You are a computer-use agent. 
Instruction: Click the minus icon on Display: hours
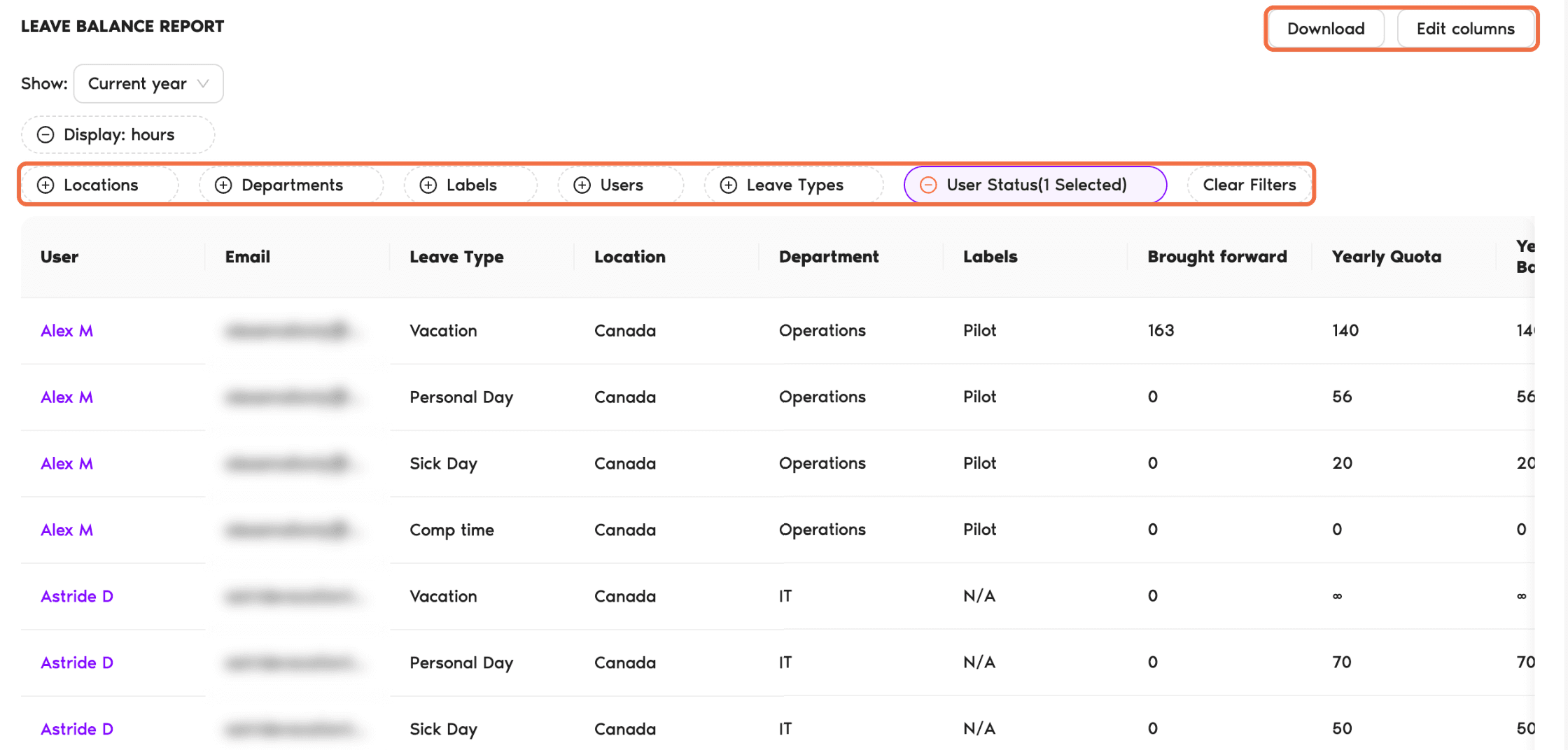point(45,134)
